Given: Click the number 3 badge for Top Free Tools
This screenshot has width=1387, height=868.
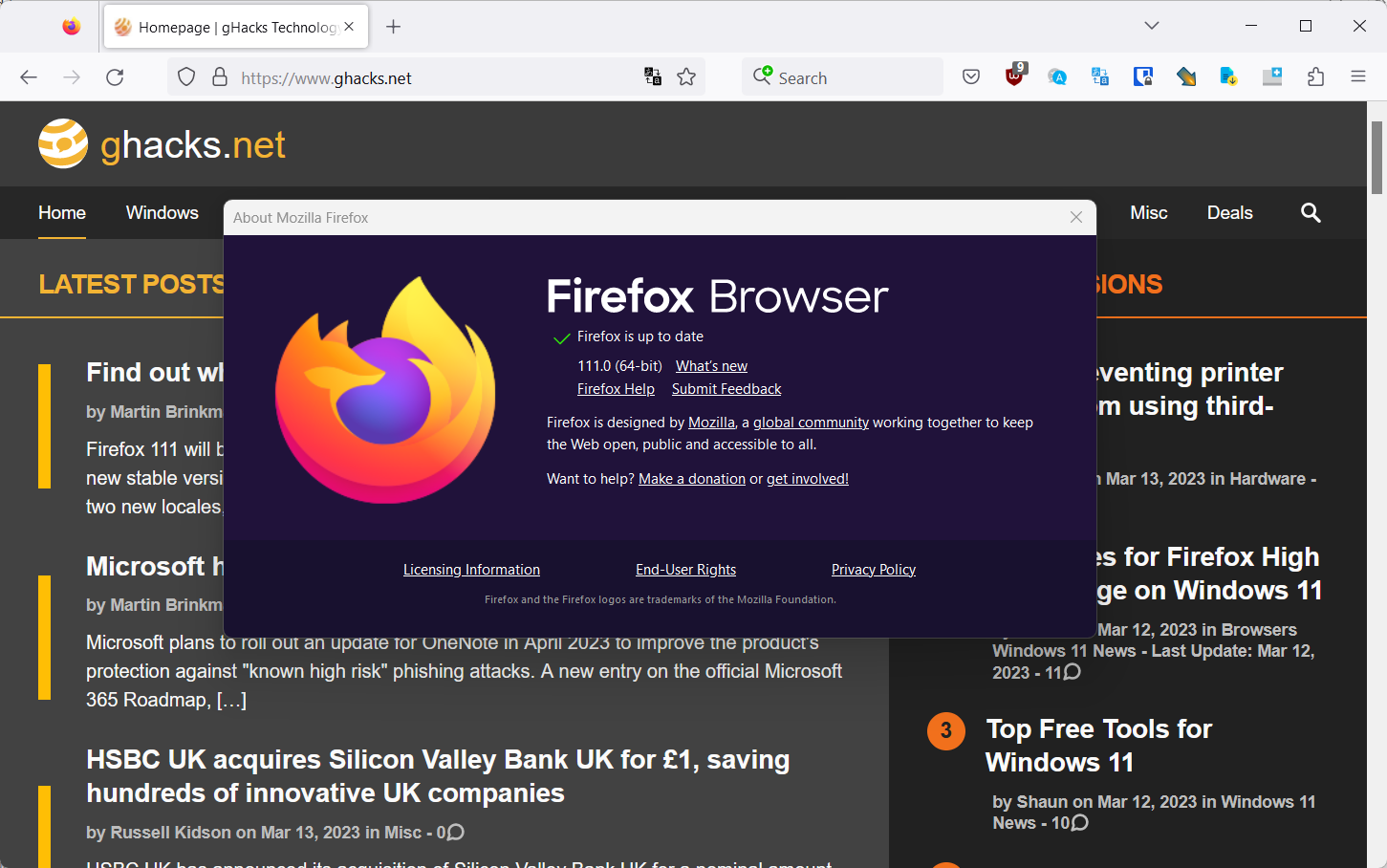Looking at the screenshot, I should click(945, 731).
